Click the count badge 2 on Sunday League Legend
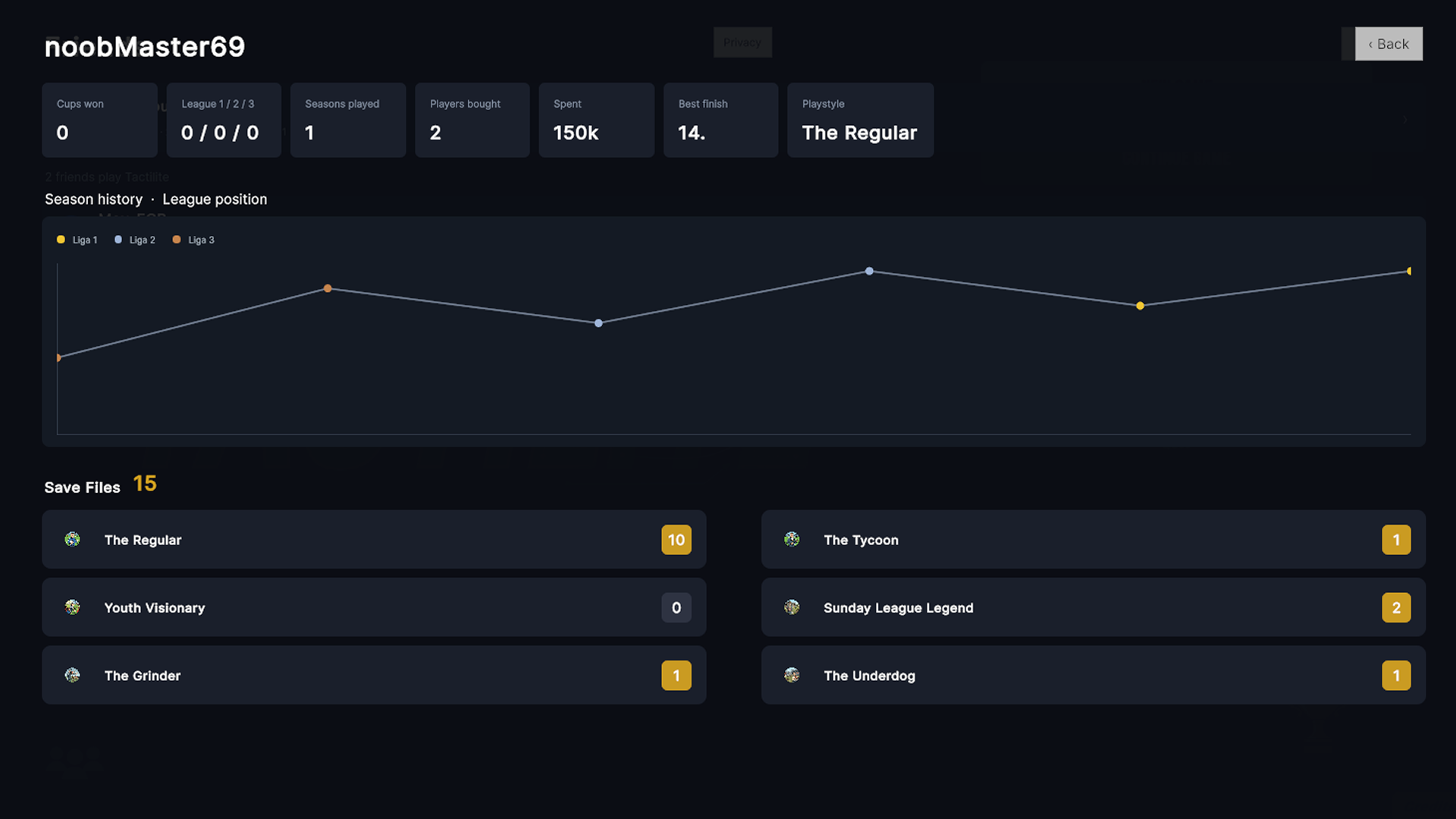 [x=1396, y=607]
